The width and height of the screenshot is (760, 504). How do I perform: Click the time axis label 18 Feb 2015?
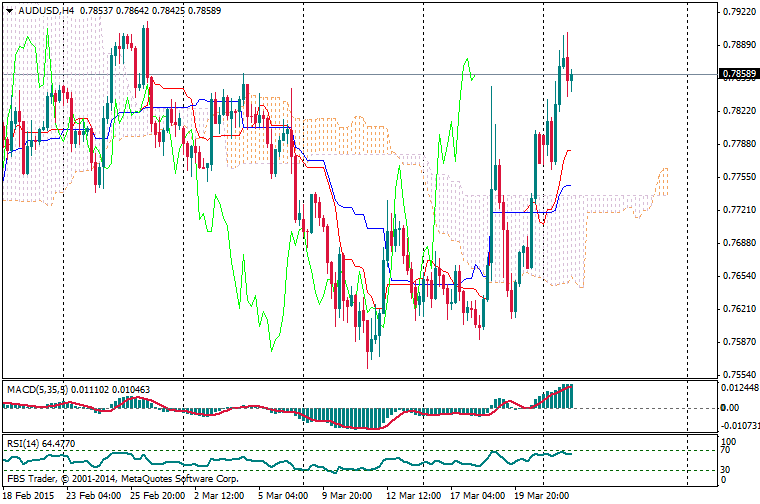click(28, 495)
